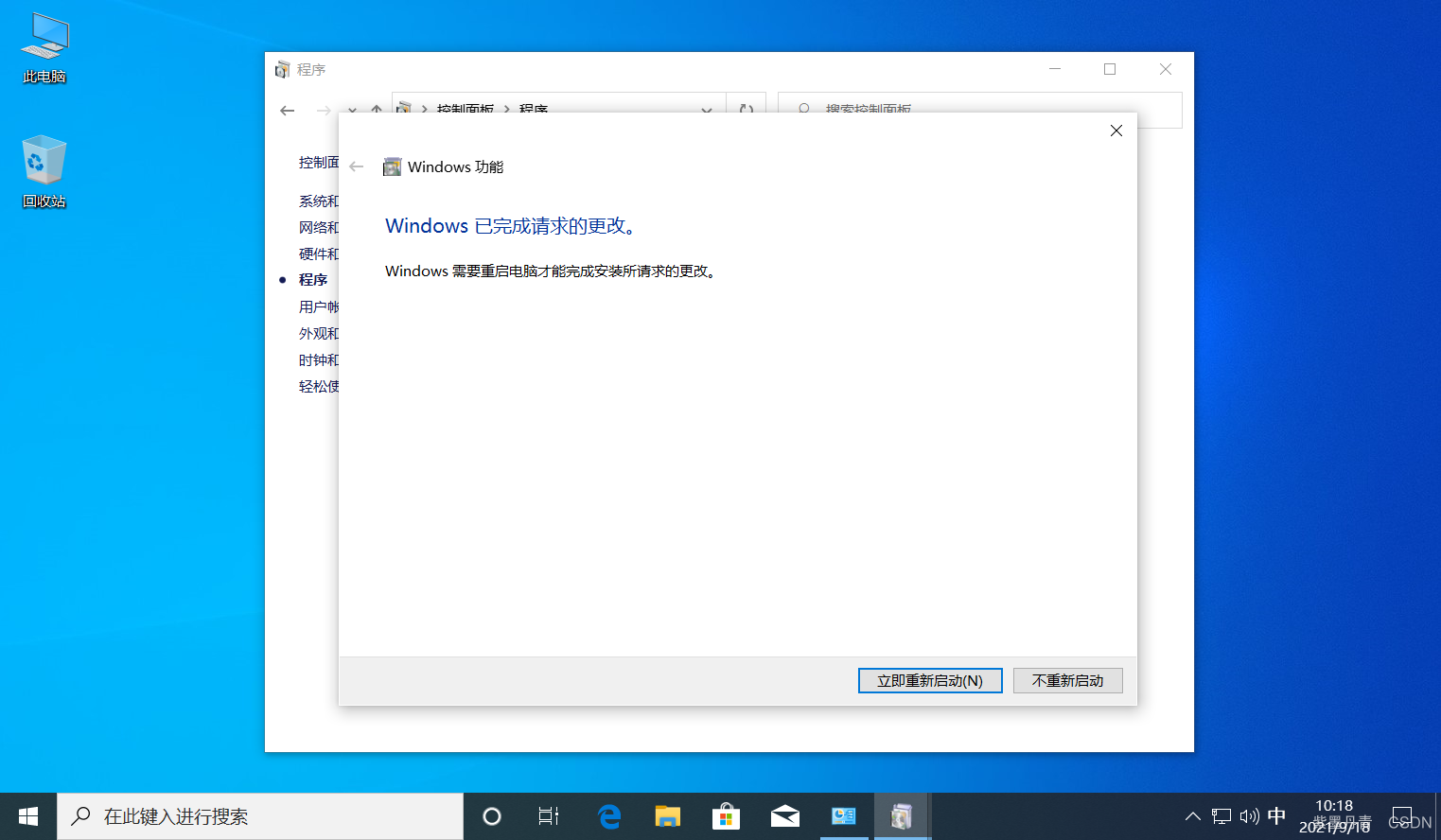
Task: Show hidden system tray icons
Action: click(1193, 816)
